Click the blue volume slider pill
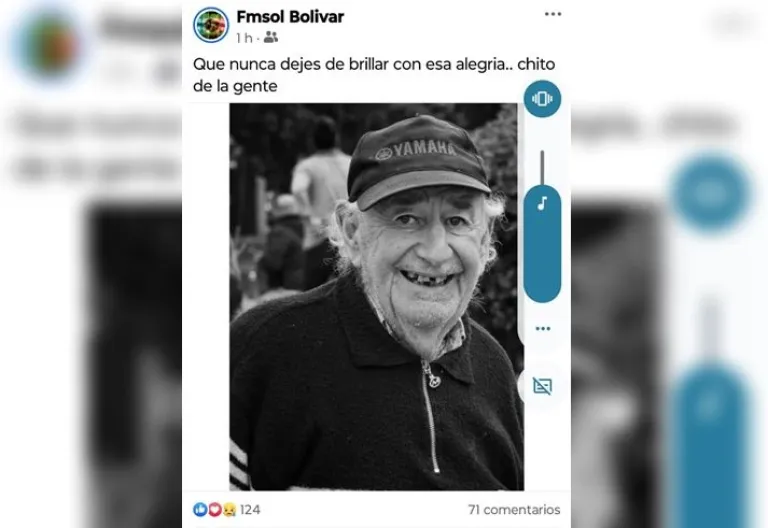The image size is (768, 528). pos(542,243)
